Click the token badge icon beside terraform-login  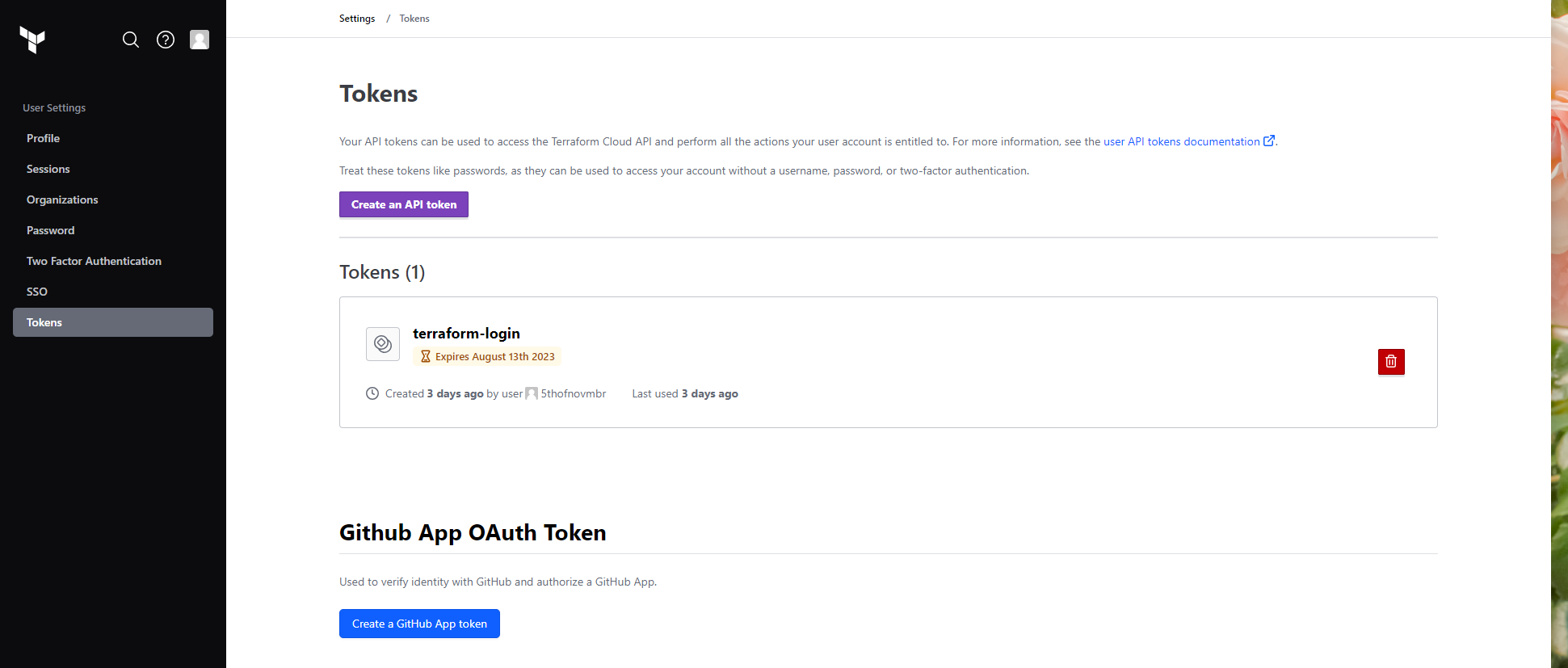coord(382,343)
